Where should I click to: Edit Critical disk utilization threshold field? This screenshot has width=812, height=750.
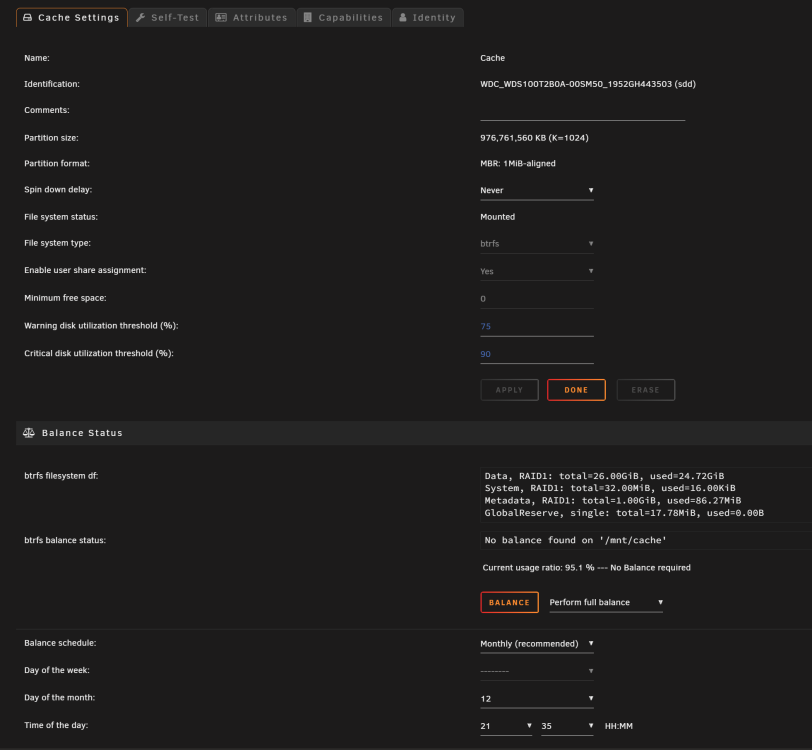[x=536, y=354]
